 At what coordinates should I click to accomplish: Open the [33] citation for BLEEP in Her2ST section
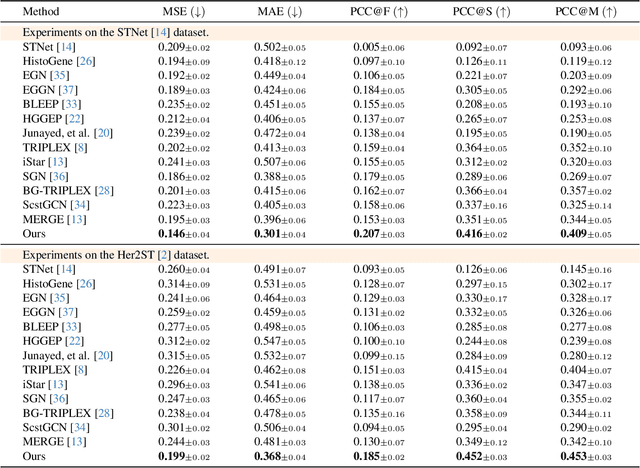[71, 327]
